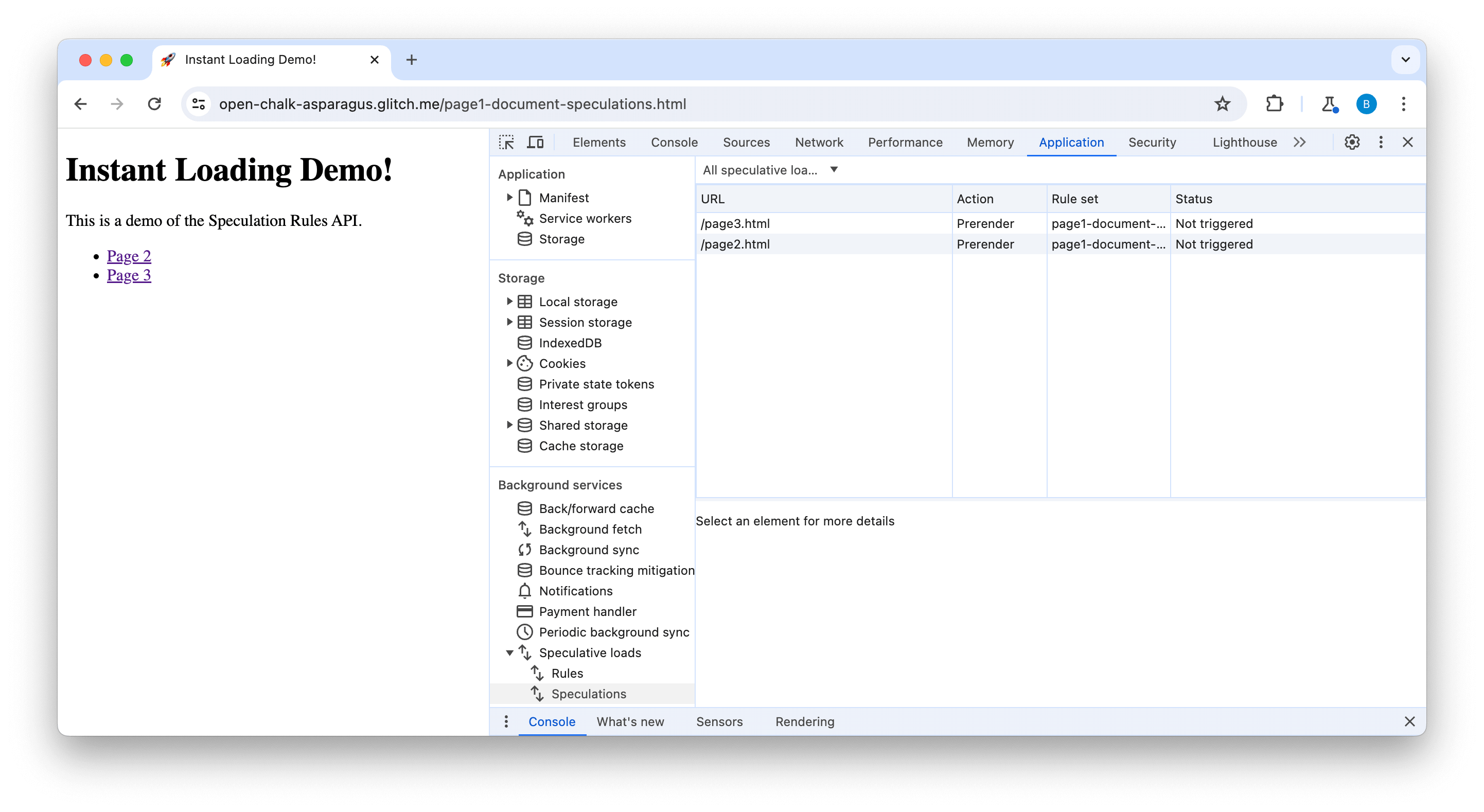Toggle the Speculative loads tree expander
Viewport: 1484px width, 812px height.
pyautogui.click(x=510, y=653)
